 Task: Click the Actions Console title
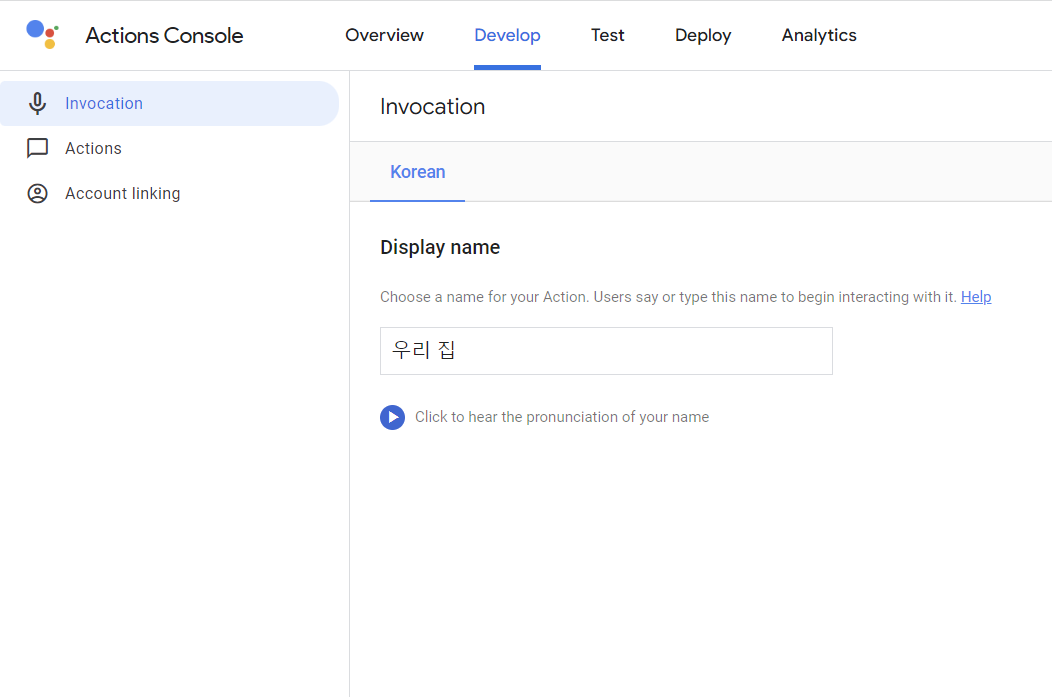164,36
